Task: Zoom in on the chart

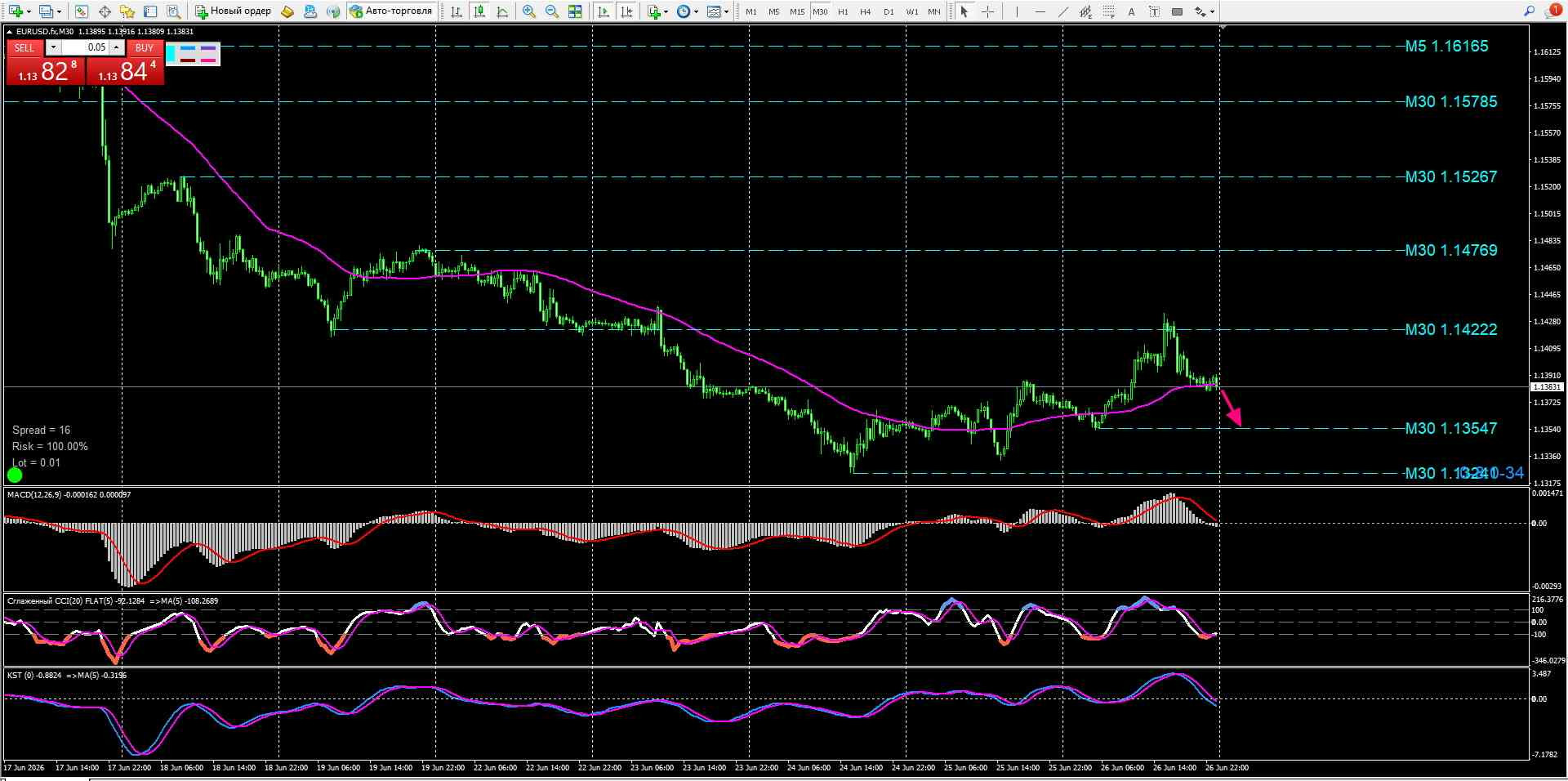Action: (529, 11)
